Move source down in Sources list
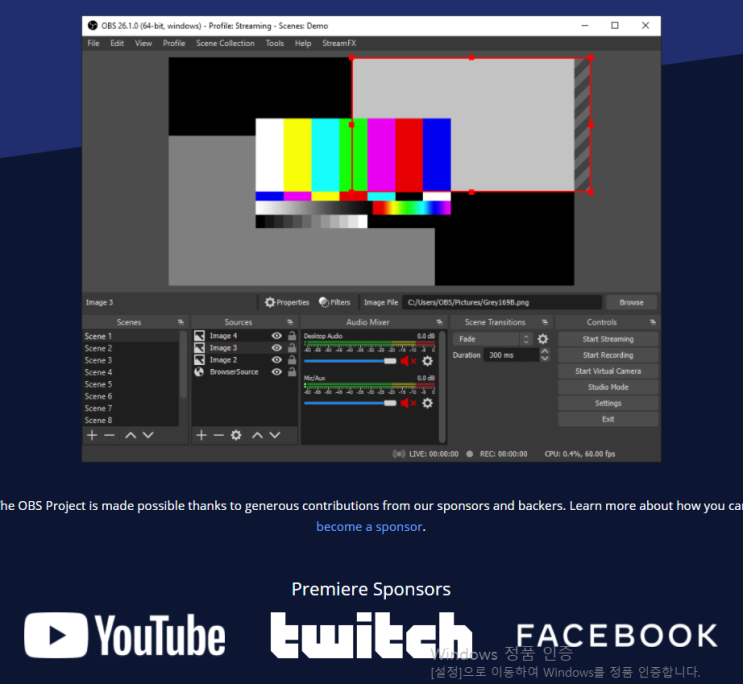This screenshot has width=743, height=684. coord(275,435)
